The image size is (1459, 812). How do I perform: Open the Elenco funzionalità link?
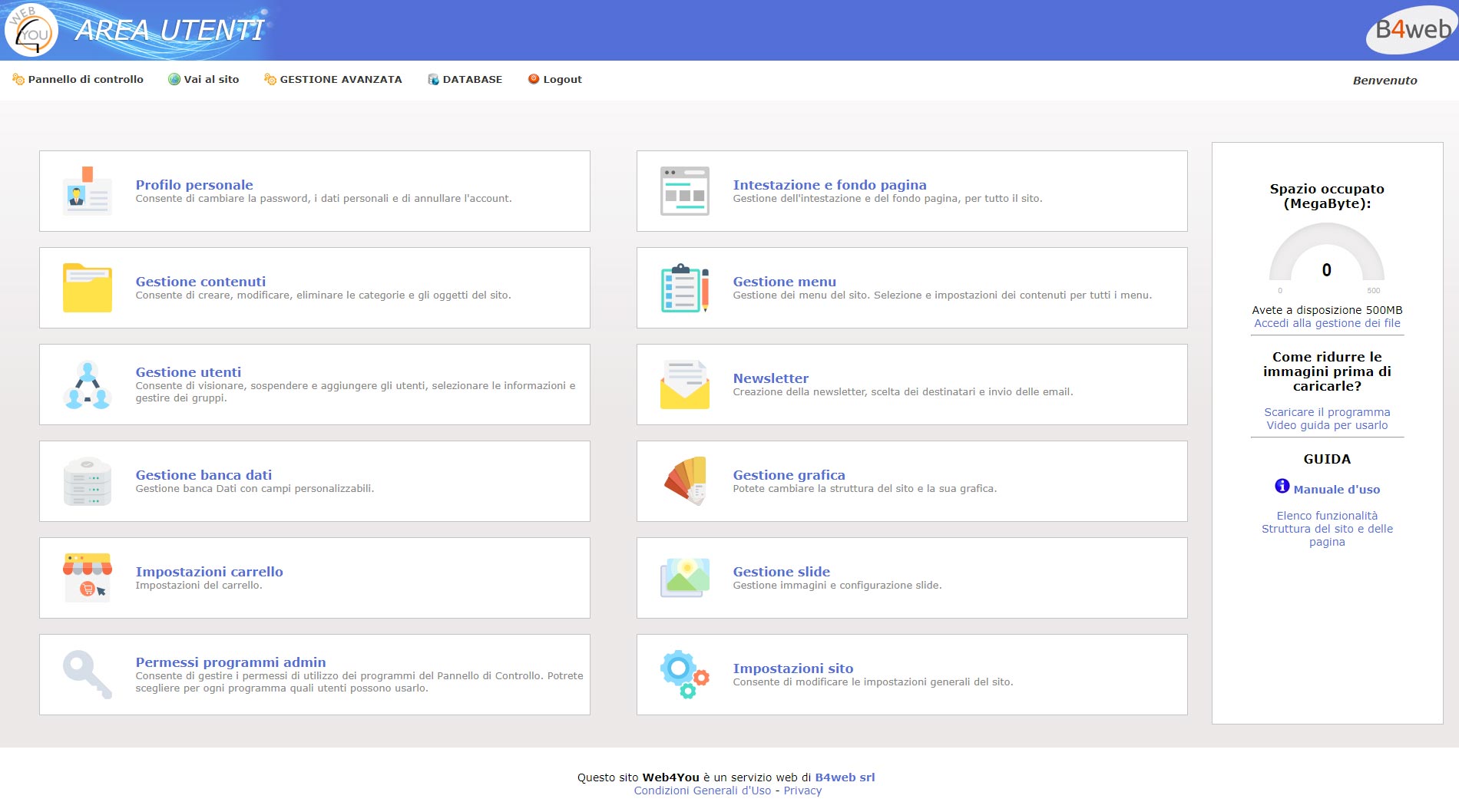[1327, 516]
